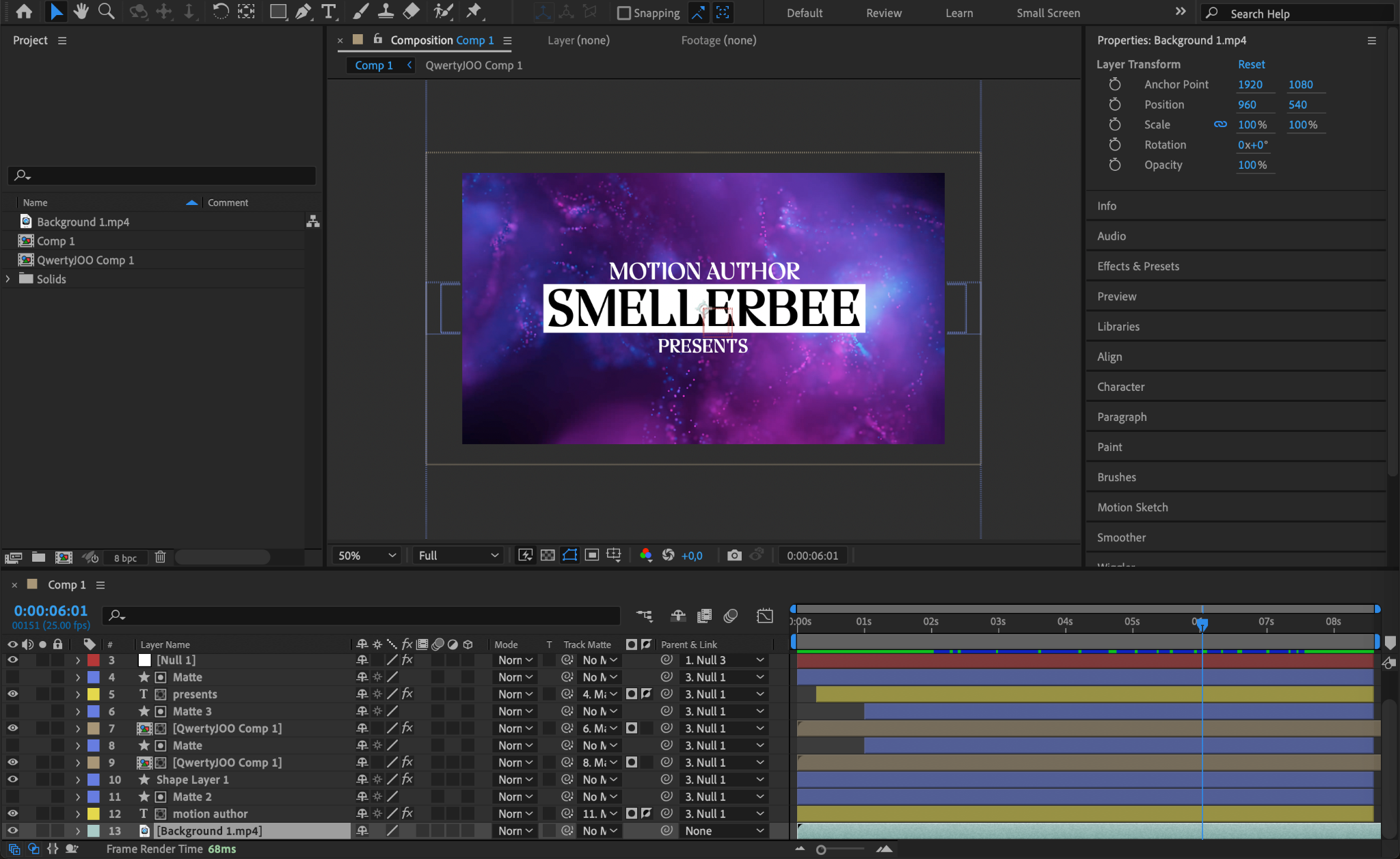1400x859 pixels.
Task: Click Reset in Layer Transform
Action: (1251, 64)
